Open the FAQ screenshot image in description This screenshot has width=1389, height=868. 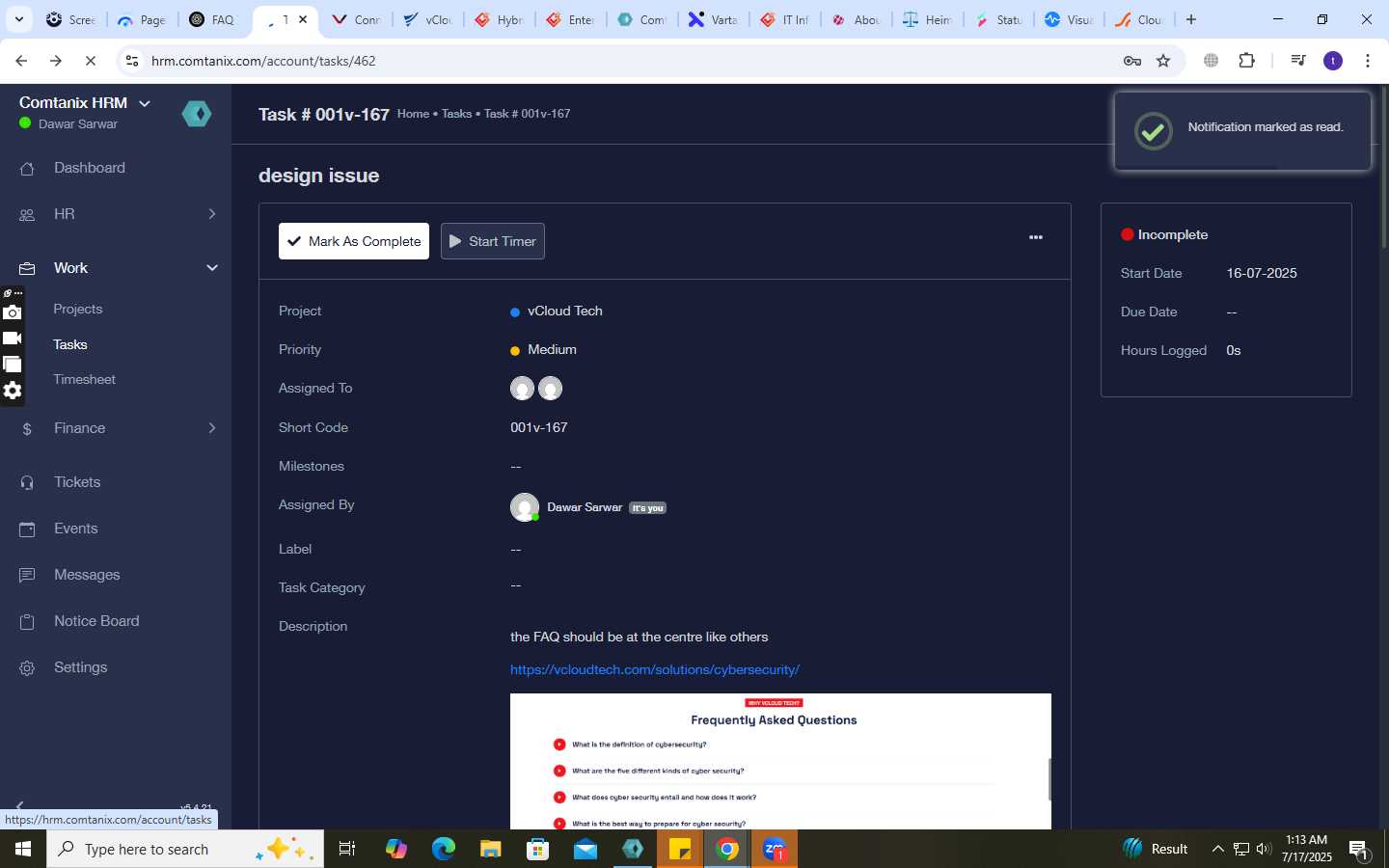780,761
